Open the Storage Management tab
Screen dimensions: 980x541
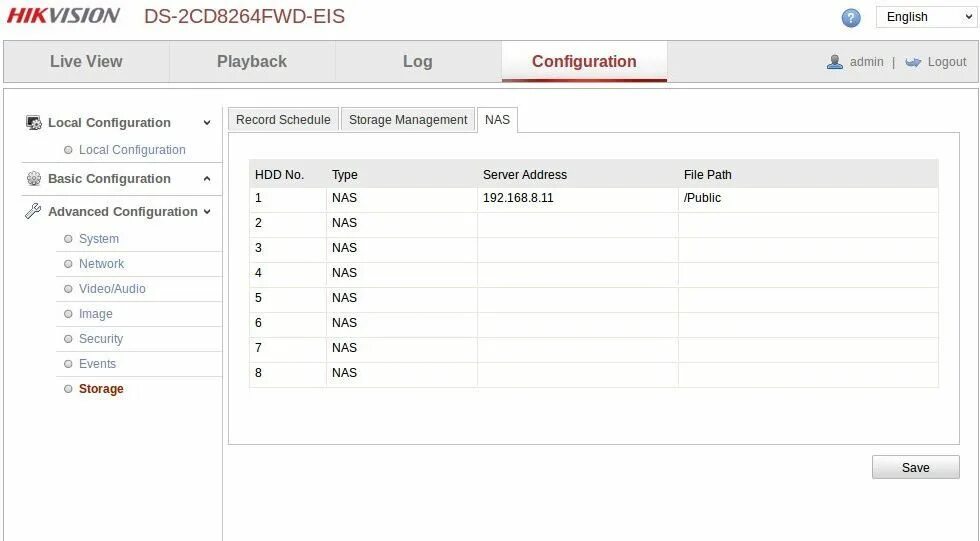pyautogui.click(x=408, y=119)
